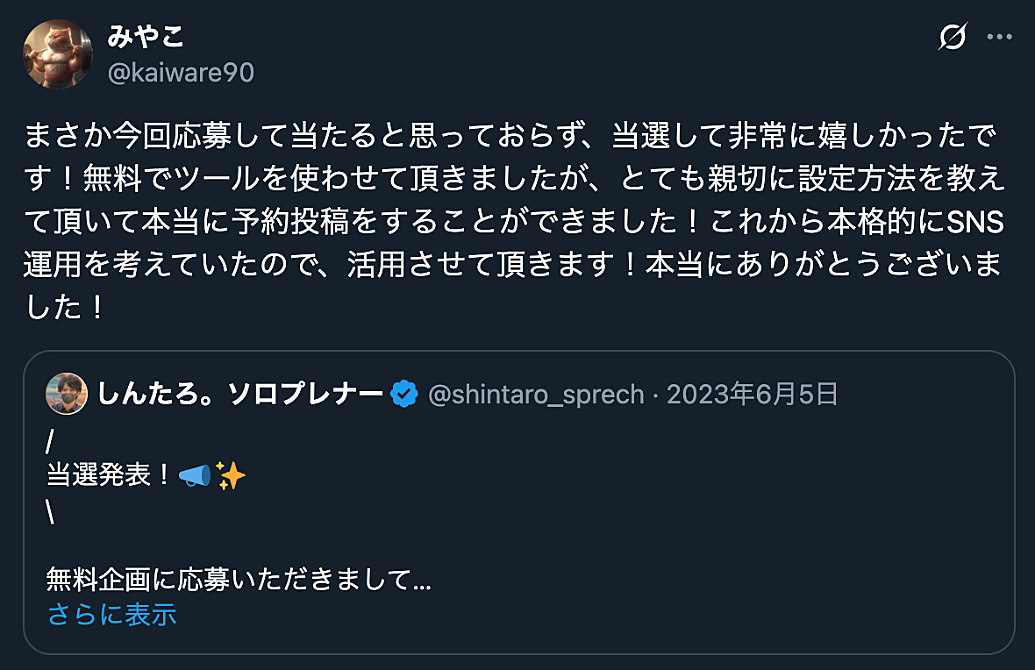Click the forward slash above 当選発表
This screenshot has height=670, width=1035.
coord(50,441)
